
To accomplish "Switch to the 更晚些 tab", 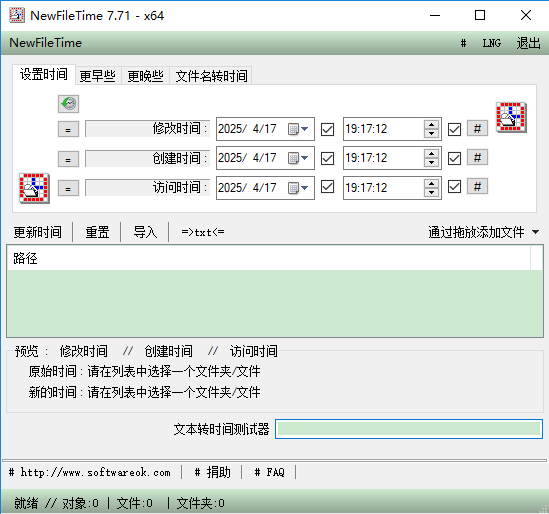I will (x=146, y=76).
